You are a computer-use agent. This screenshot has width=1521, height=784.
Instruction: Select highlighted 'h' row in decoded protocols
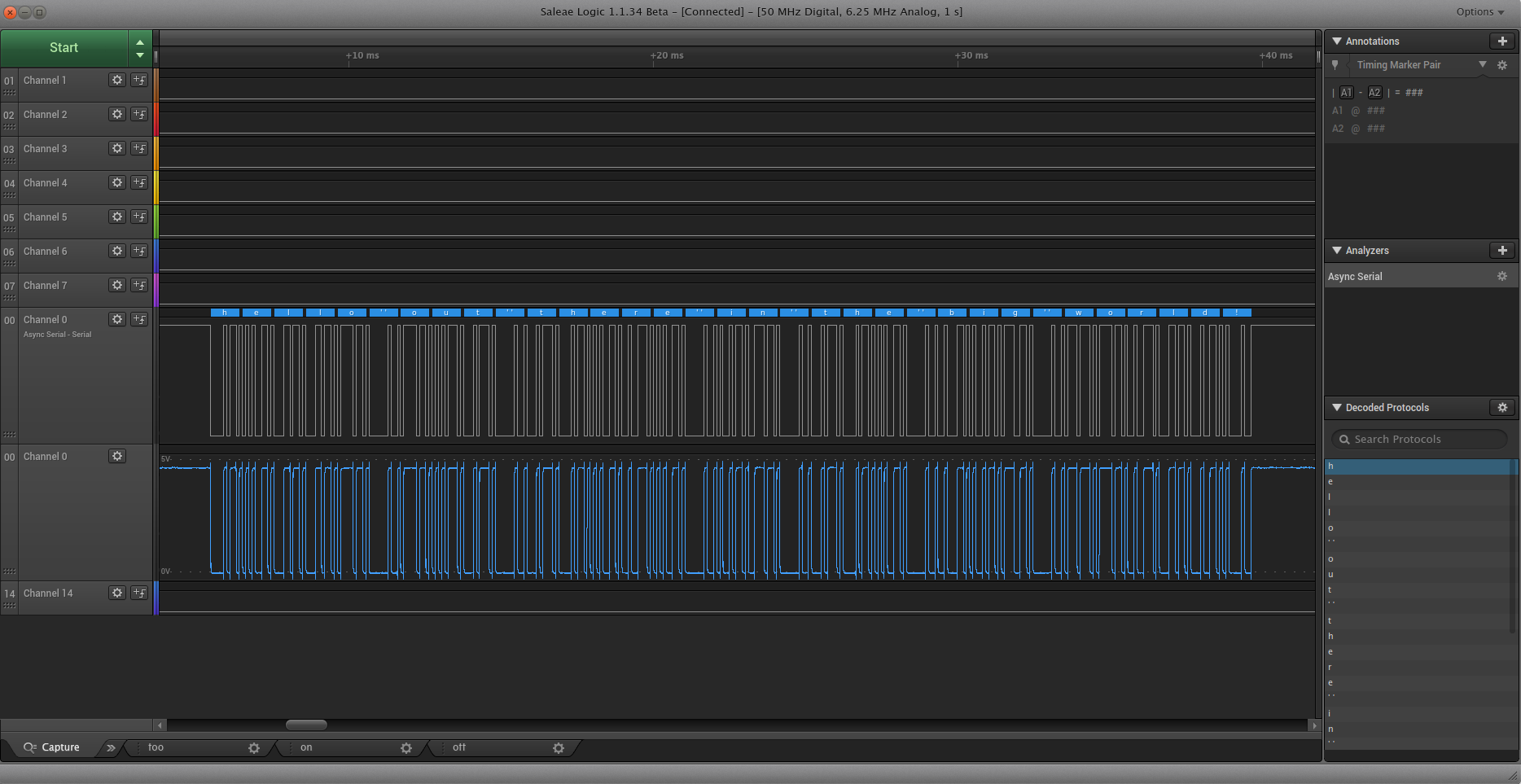click(1418, 466)
